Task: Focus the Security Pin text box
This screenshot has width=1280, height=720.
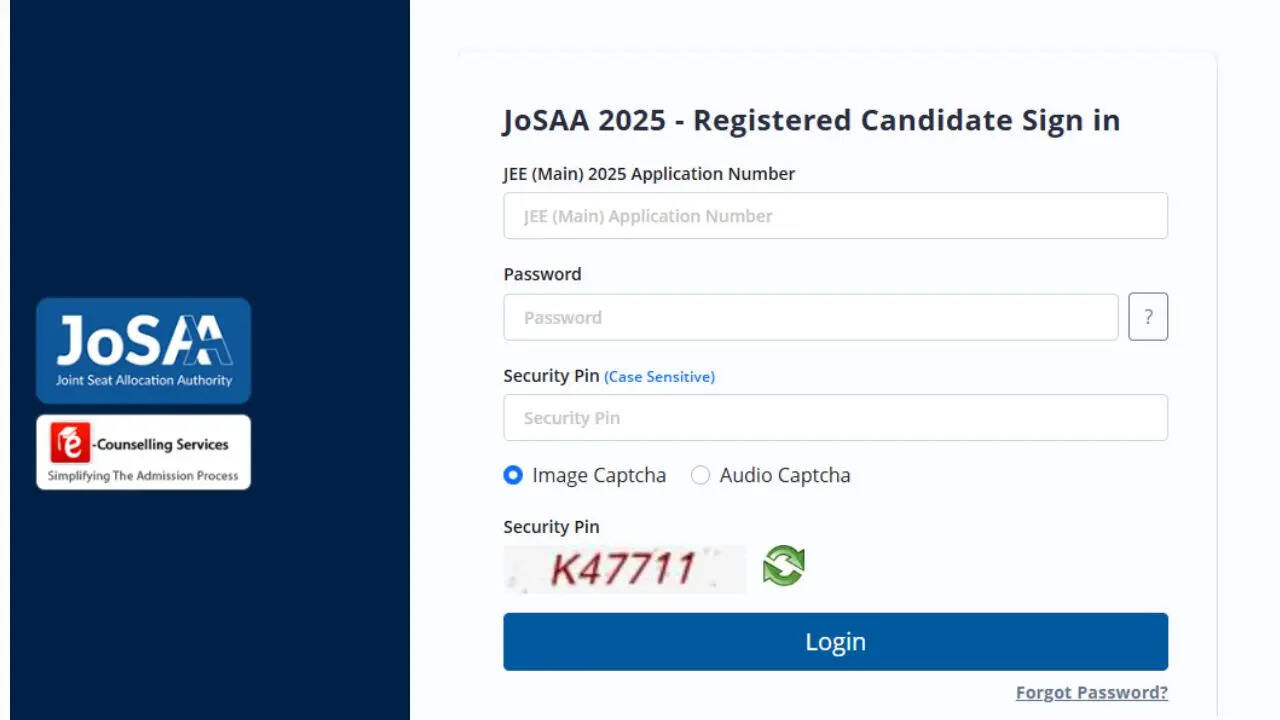Action: click(835, 418)
